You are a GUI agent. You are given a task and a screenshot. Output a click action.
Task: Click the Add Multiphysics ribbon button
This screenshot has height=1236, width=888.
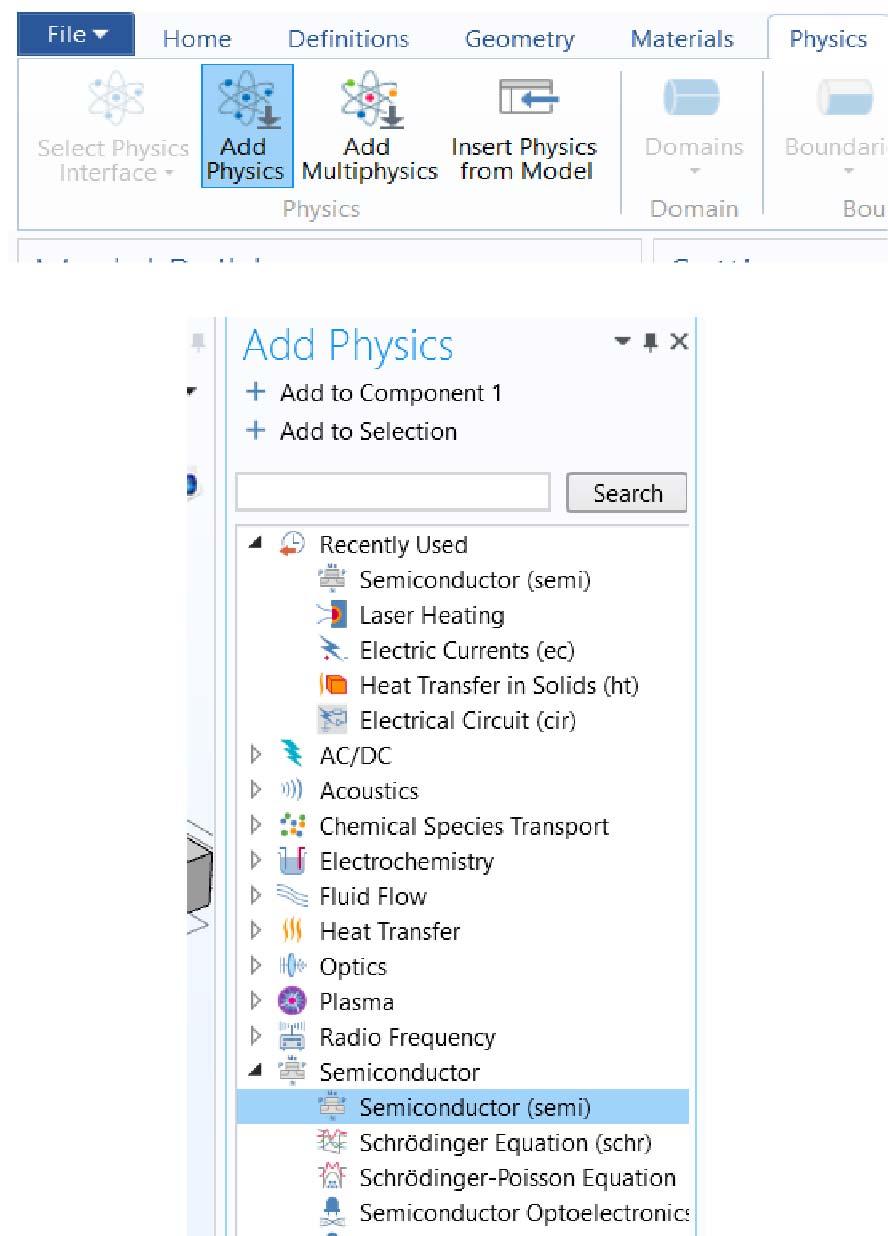click(370, 126)
